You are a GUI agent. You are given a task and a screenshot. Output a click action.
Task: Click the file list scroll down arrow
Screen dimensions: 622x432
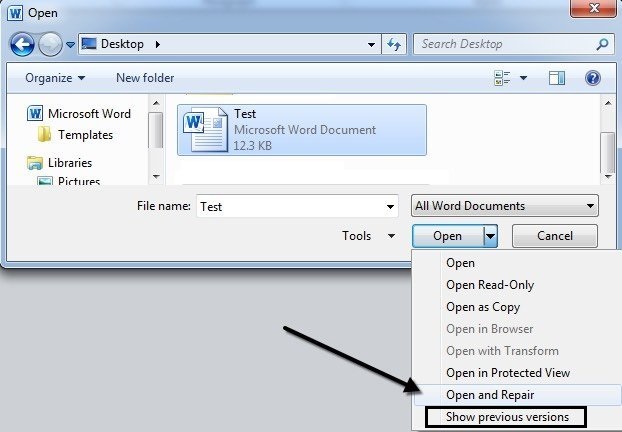[x=608, y=177]
